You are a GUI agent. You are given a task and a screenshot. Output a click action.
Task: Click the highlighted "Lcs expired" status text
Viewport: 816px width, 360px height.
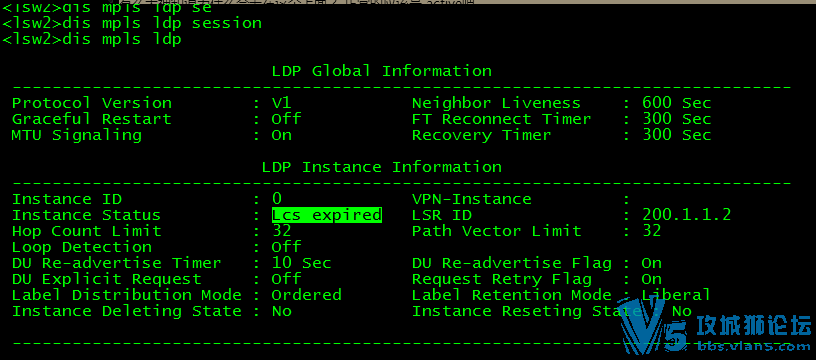pyautogui.click(x=327, y=215)
